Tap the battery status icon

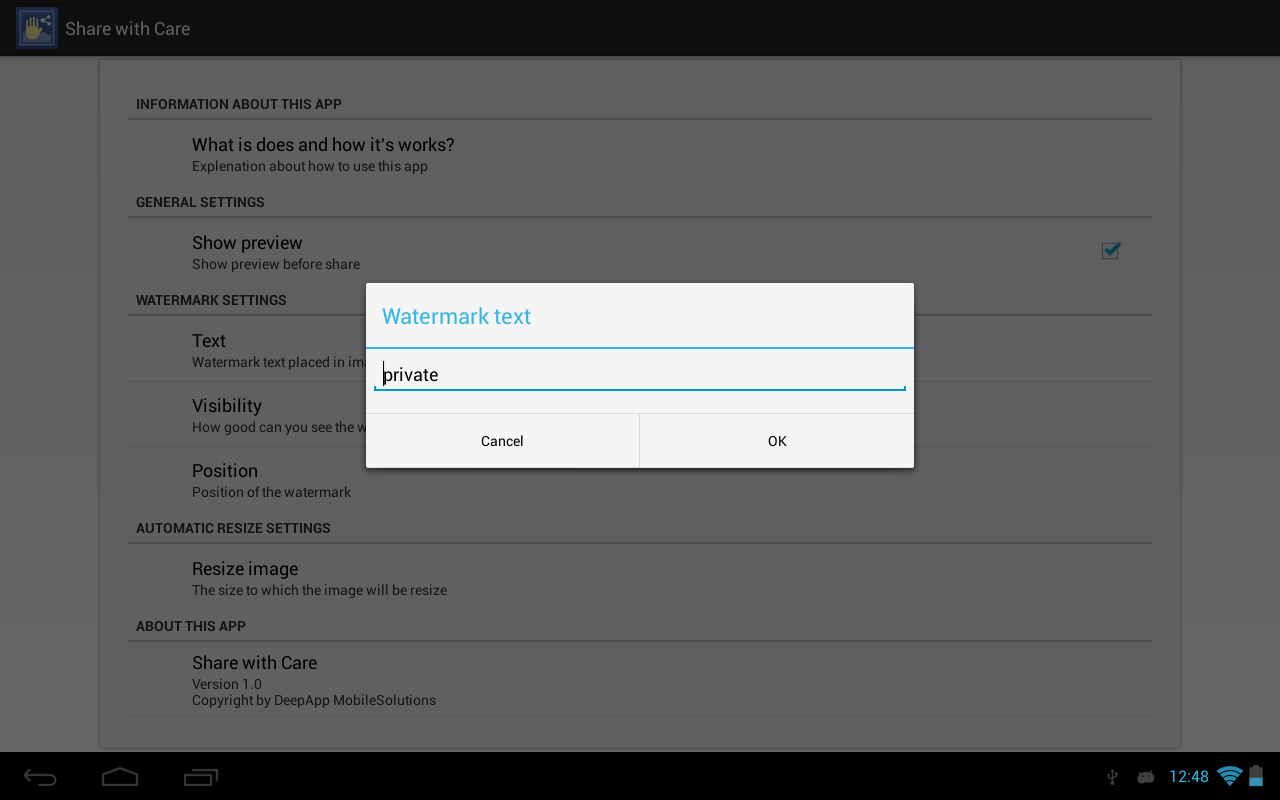(1256, 776)
